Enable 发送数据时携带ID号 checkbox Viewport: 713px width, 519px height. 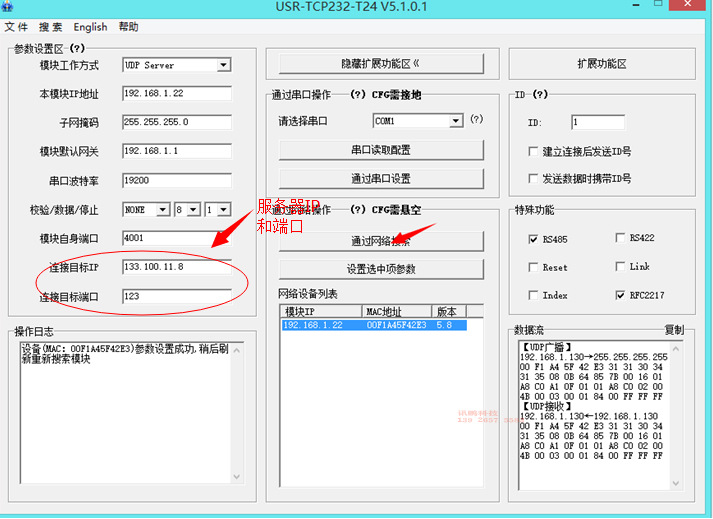[533, 178]
